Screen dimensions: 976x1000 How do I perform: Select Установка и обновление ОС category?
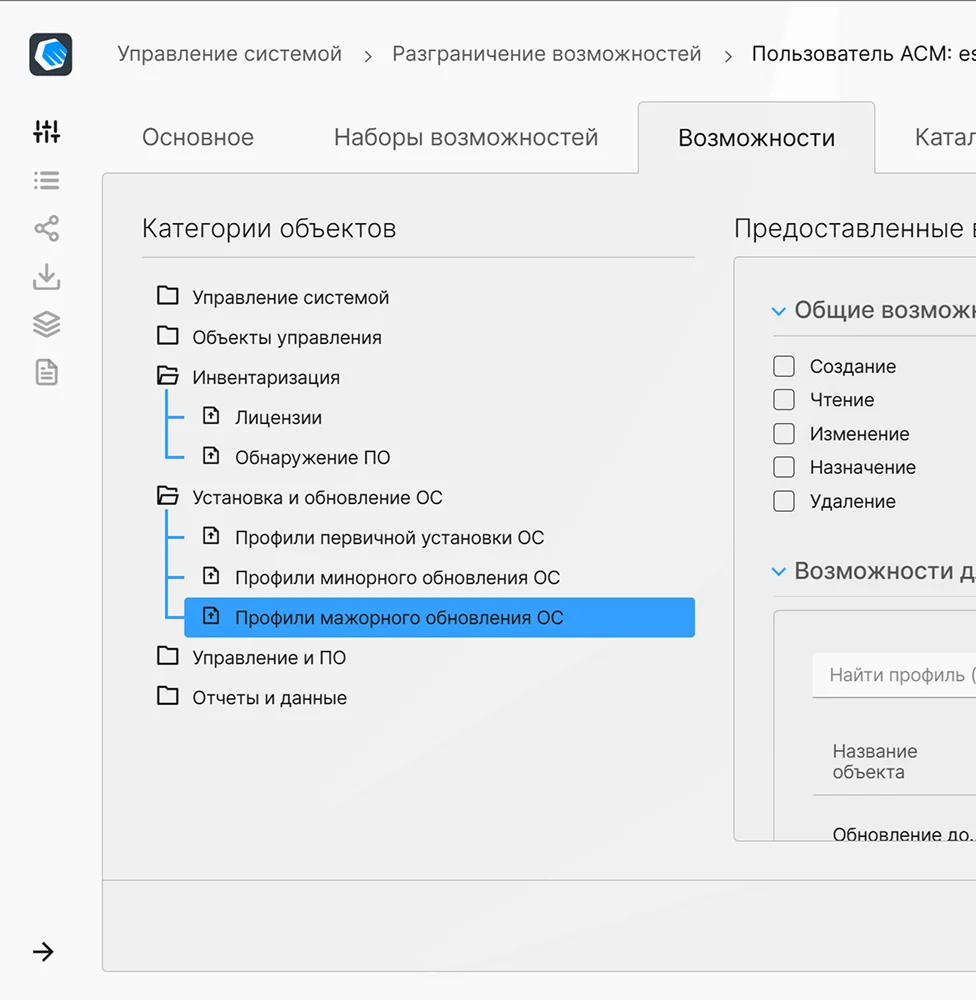click(x=318, y=497)
